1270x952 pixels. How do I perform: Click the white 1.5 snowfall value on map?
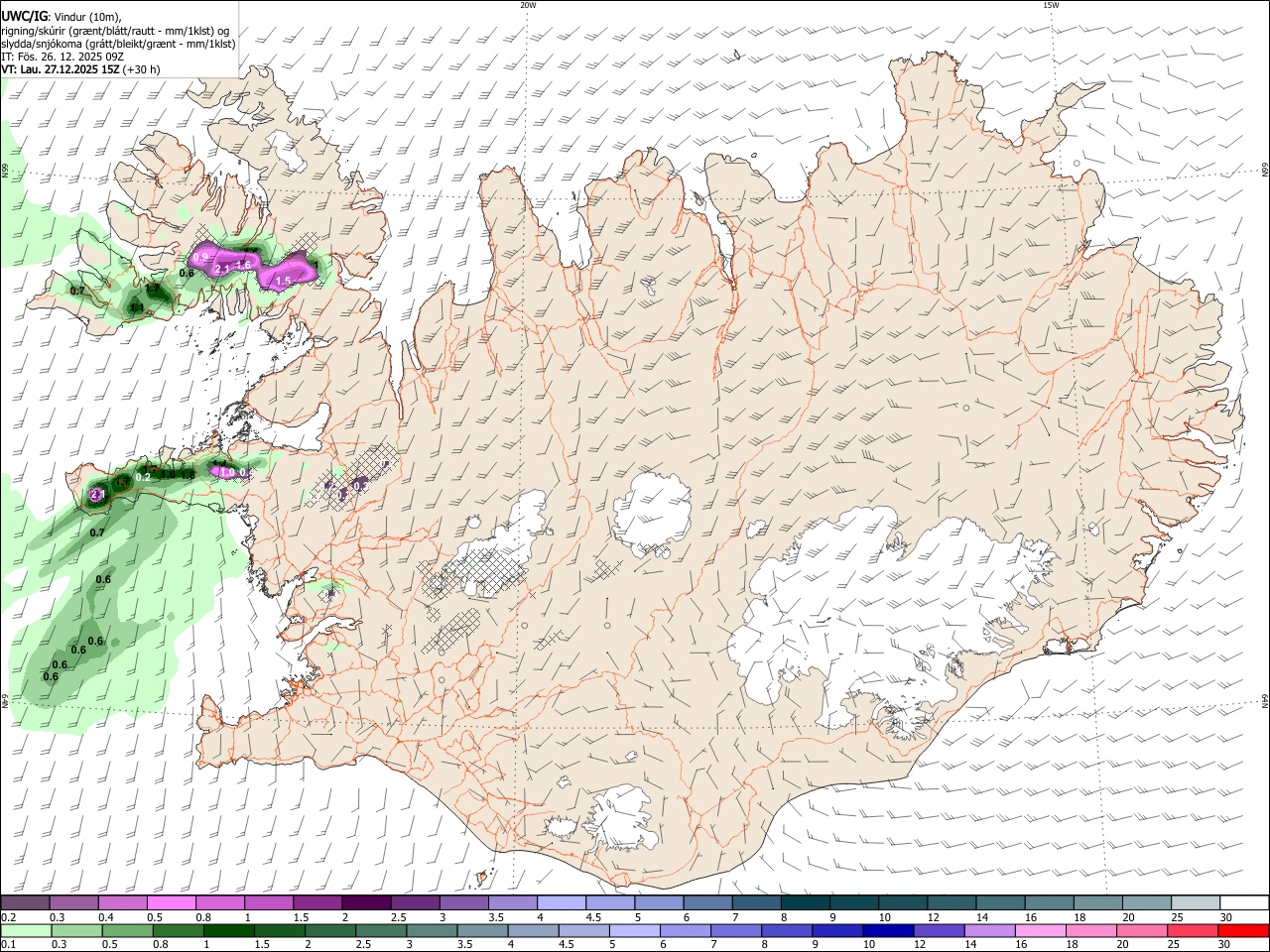point(283,282)
